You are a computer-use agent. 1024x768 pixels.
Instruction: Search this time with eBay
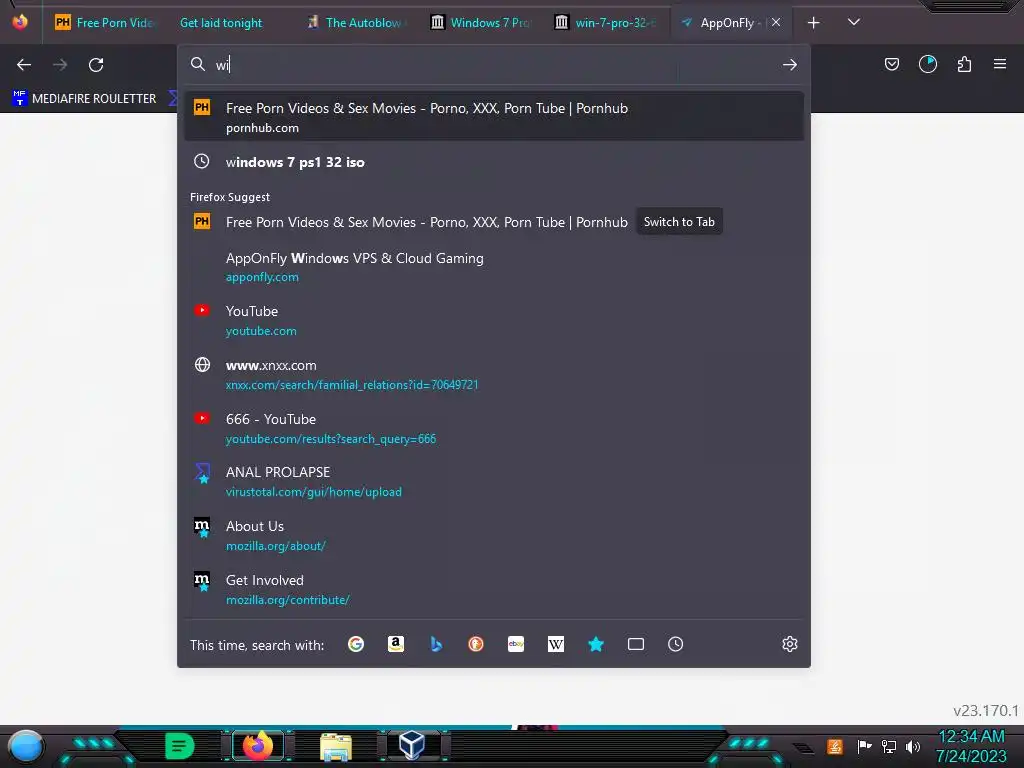coord(516,645)
